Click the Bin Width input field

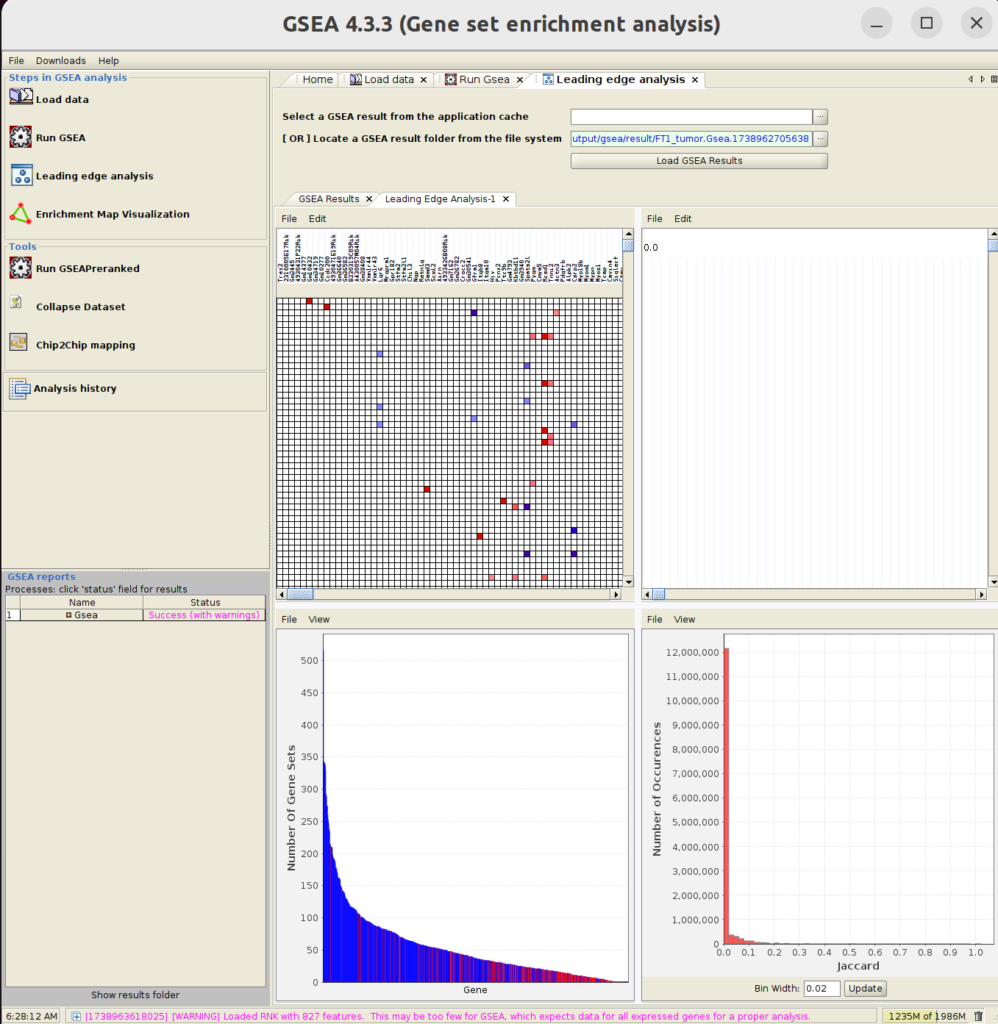(822, 988)
